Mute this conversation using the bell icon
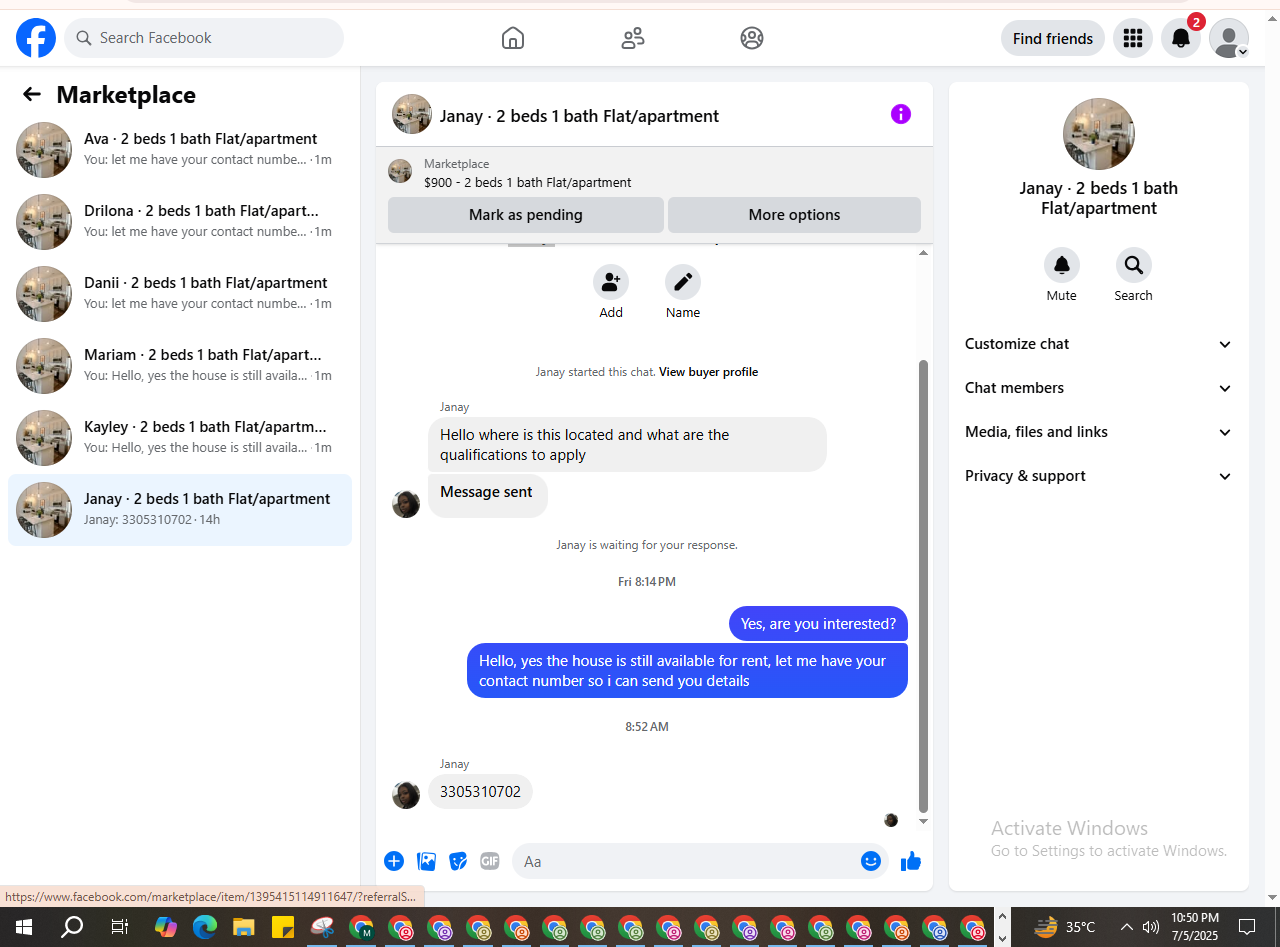Screen dimensions: 1280x947 [x=1062, y=265]
